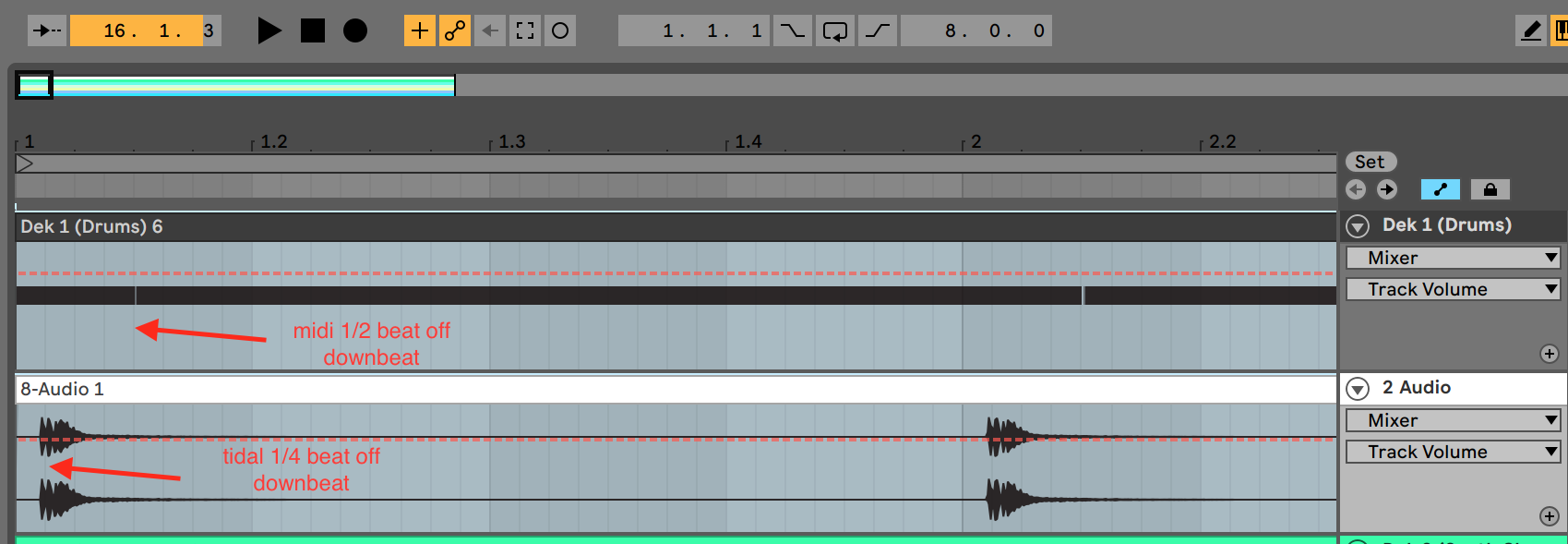Collapse the Dek 1 (Drums) track
The width and height of the screenshot is (1568, 544).
(x=1358, y=226)
